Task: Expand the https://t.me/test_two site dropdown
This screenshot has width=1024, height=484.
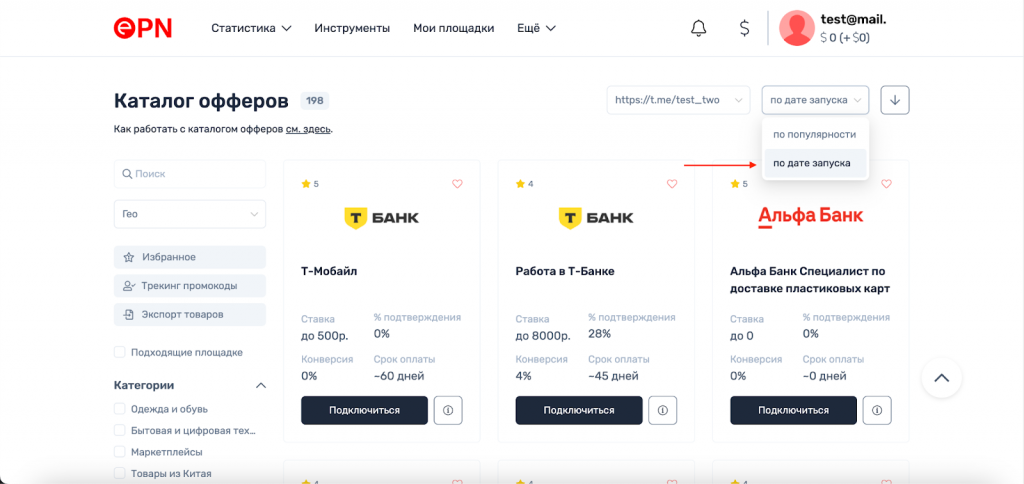Action: pyautogui.click(x=678, y=100)
